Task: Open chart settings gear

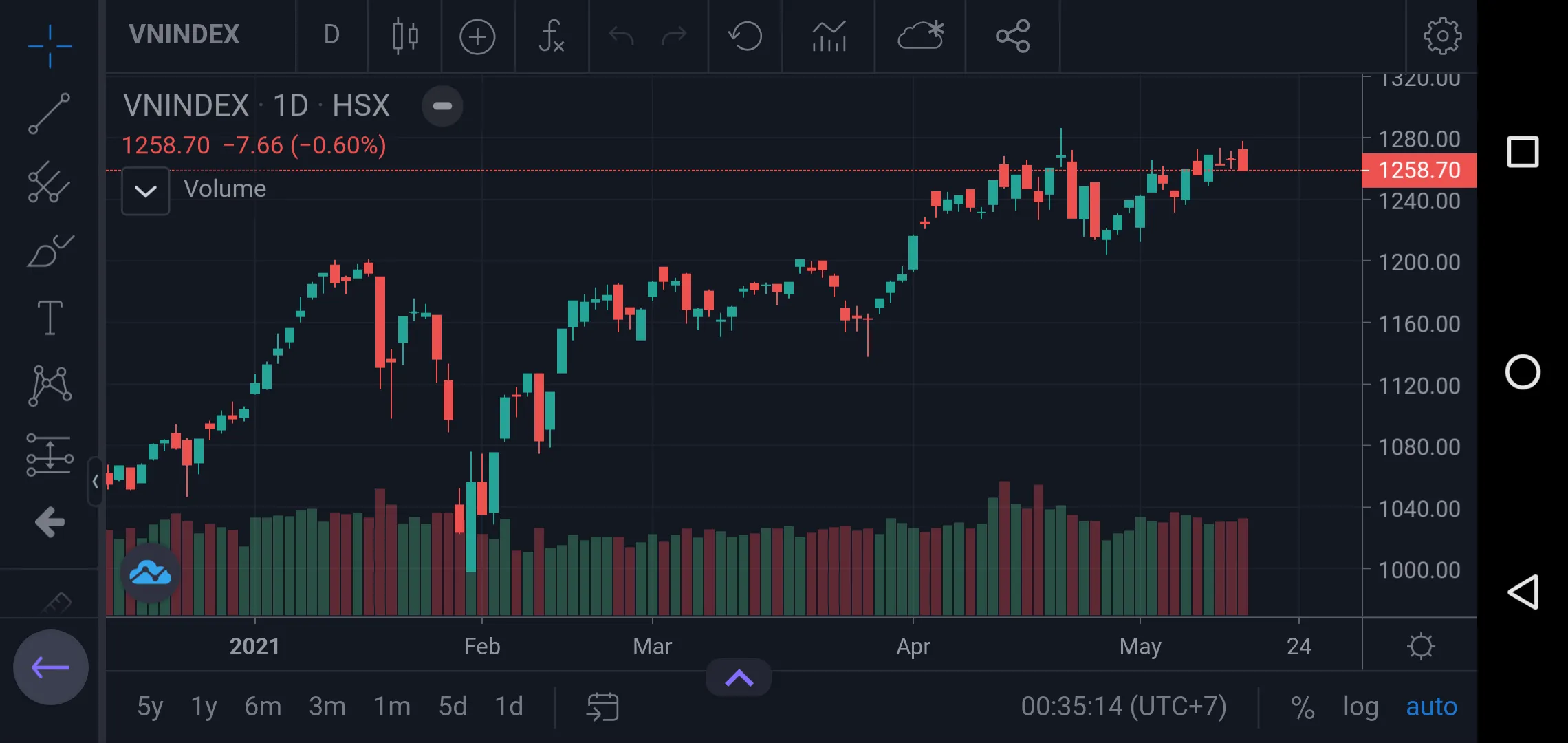Action: tap(1442, 36)
